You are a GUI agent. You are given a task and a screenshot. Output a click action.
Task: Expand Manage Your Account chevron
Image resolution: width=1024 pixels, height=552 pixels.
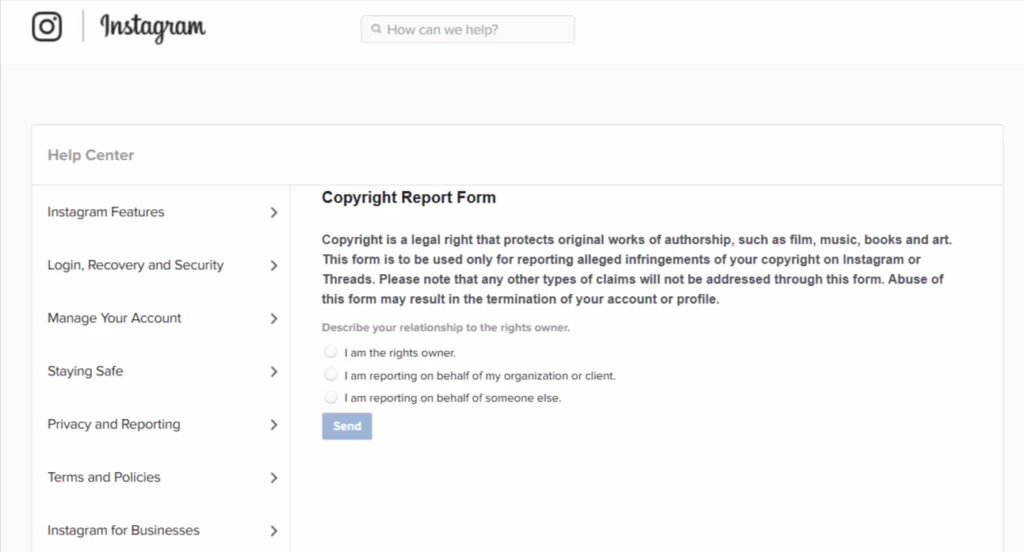pos(274,318)
